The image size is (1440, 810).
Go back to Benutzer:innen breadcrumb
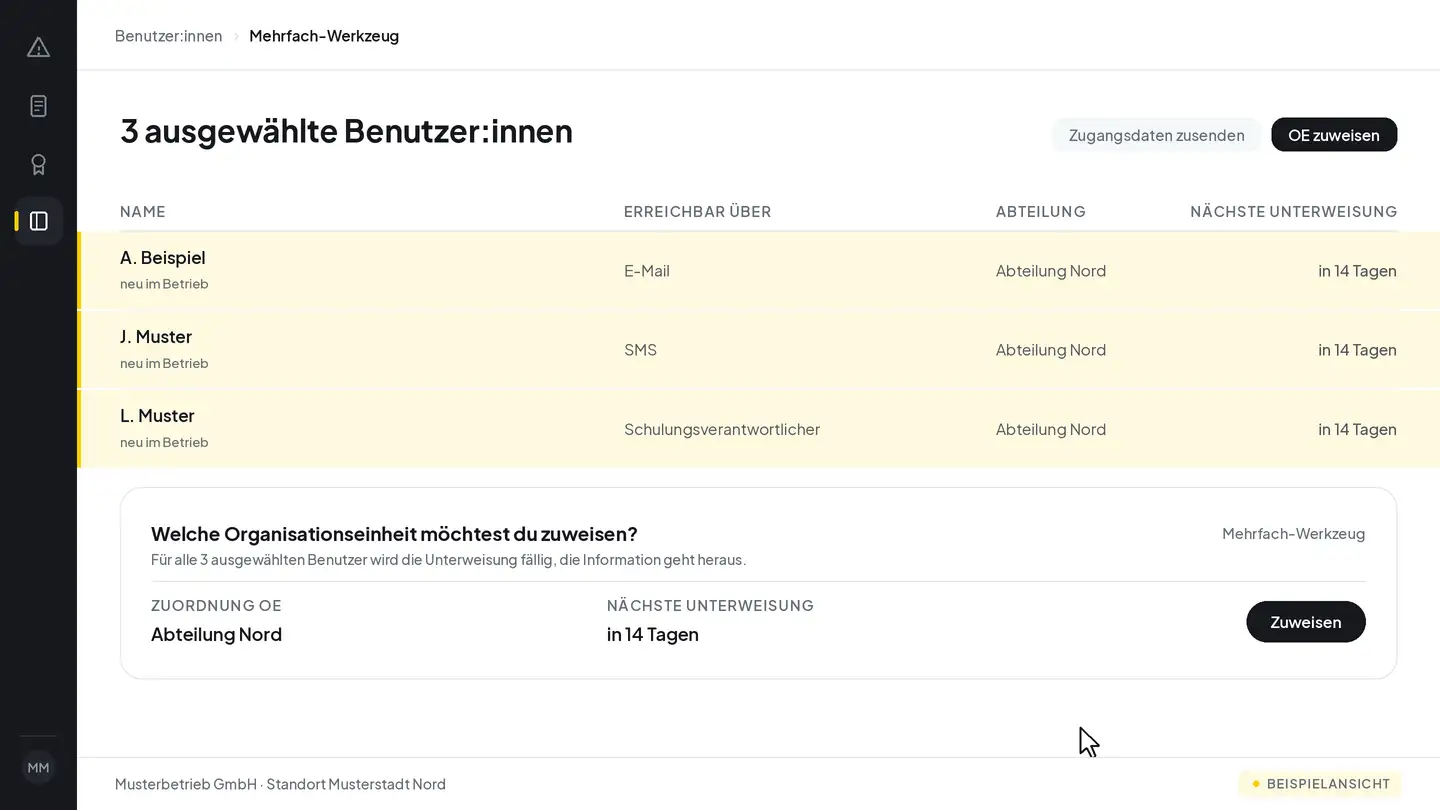pos(168,36)
